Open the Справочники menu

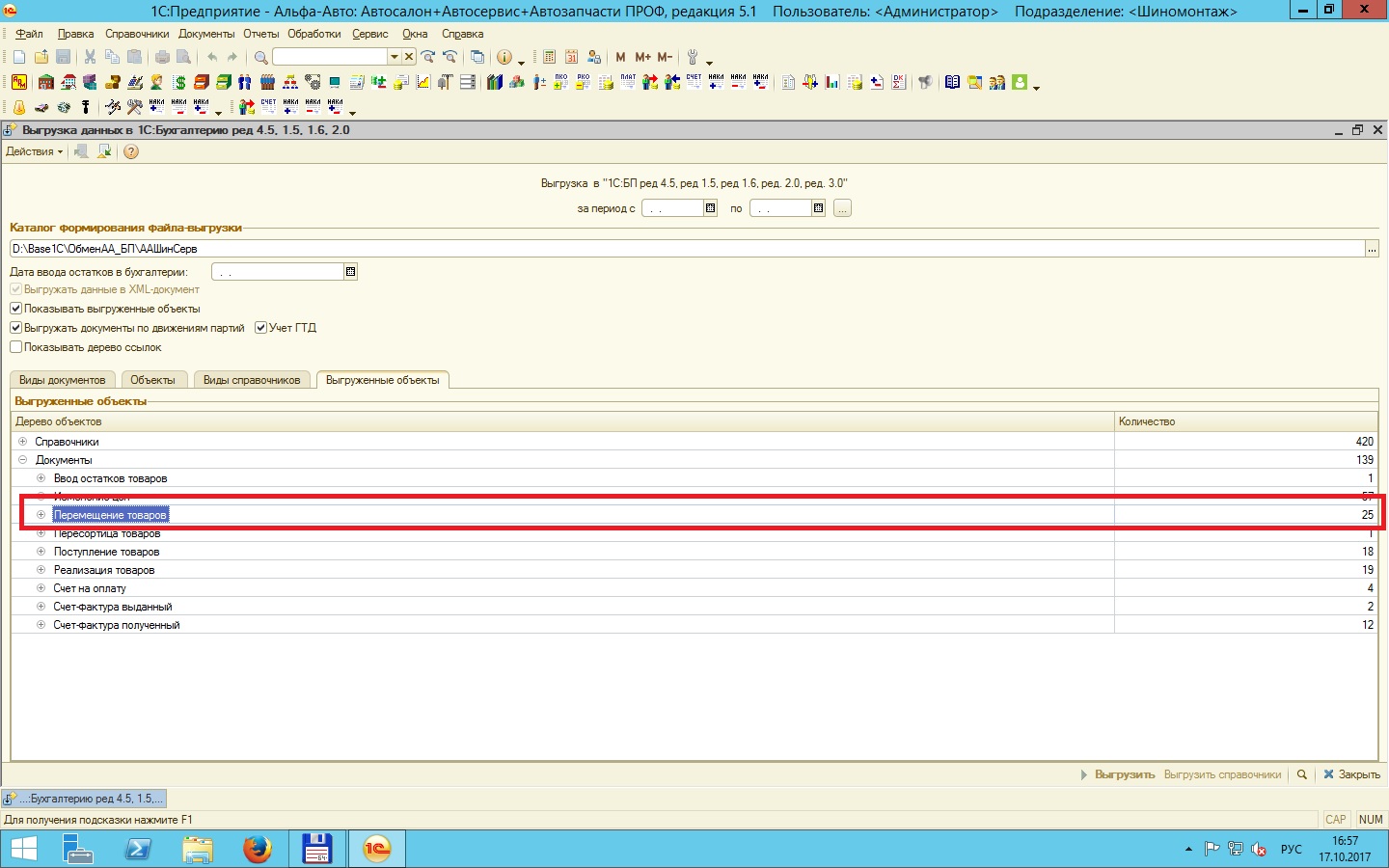click(137, 34)
